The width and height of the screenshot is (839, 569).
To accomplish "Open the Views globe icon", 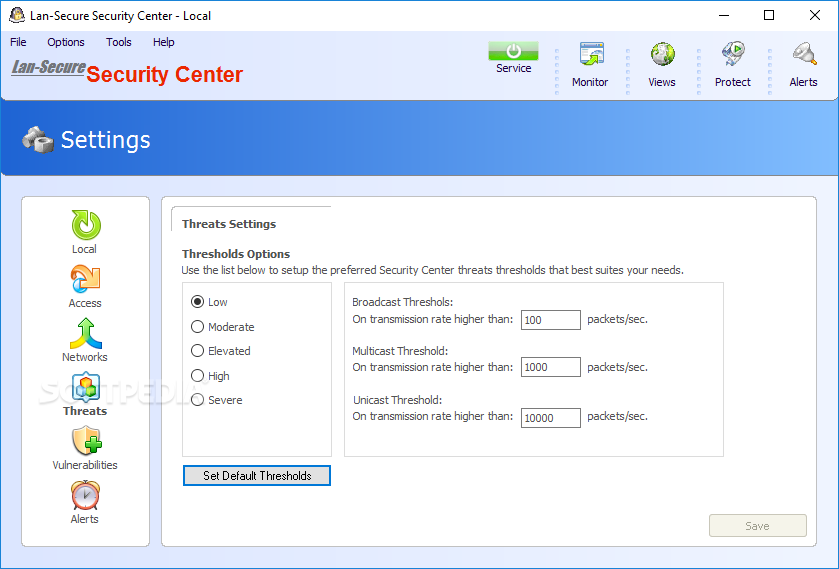I will point(662,54).
